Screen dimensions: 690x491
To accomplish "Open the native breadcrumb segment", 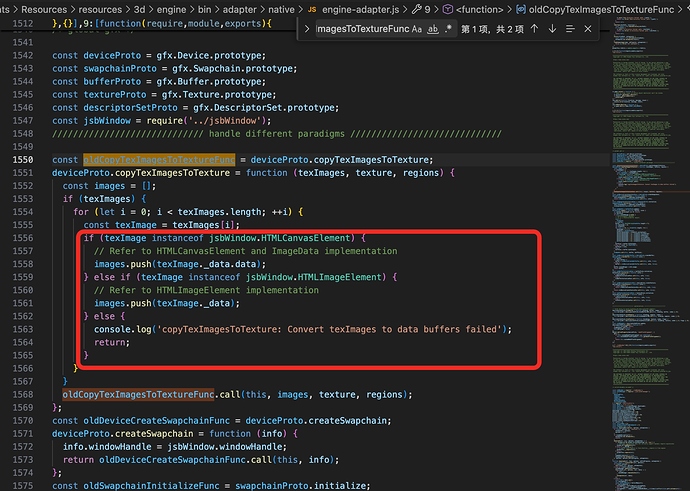I will coord(281,9).
